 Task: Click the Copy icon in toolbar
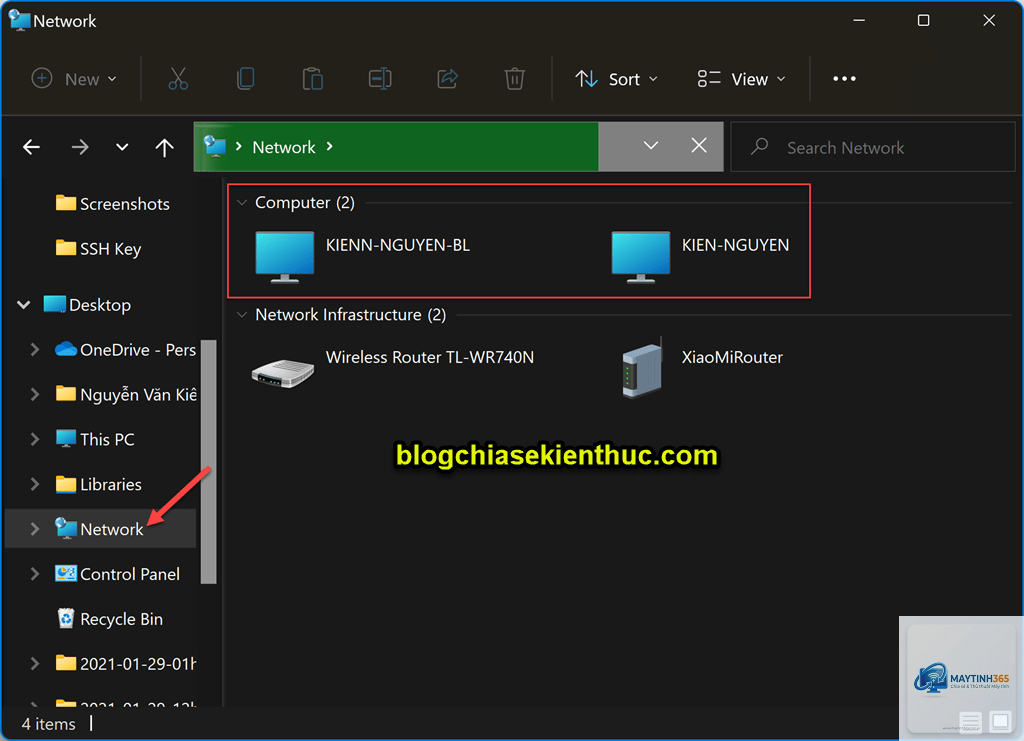tap(246, 79)
